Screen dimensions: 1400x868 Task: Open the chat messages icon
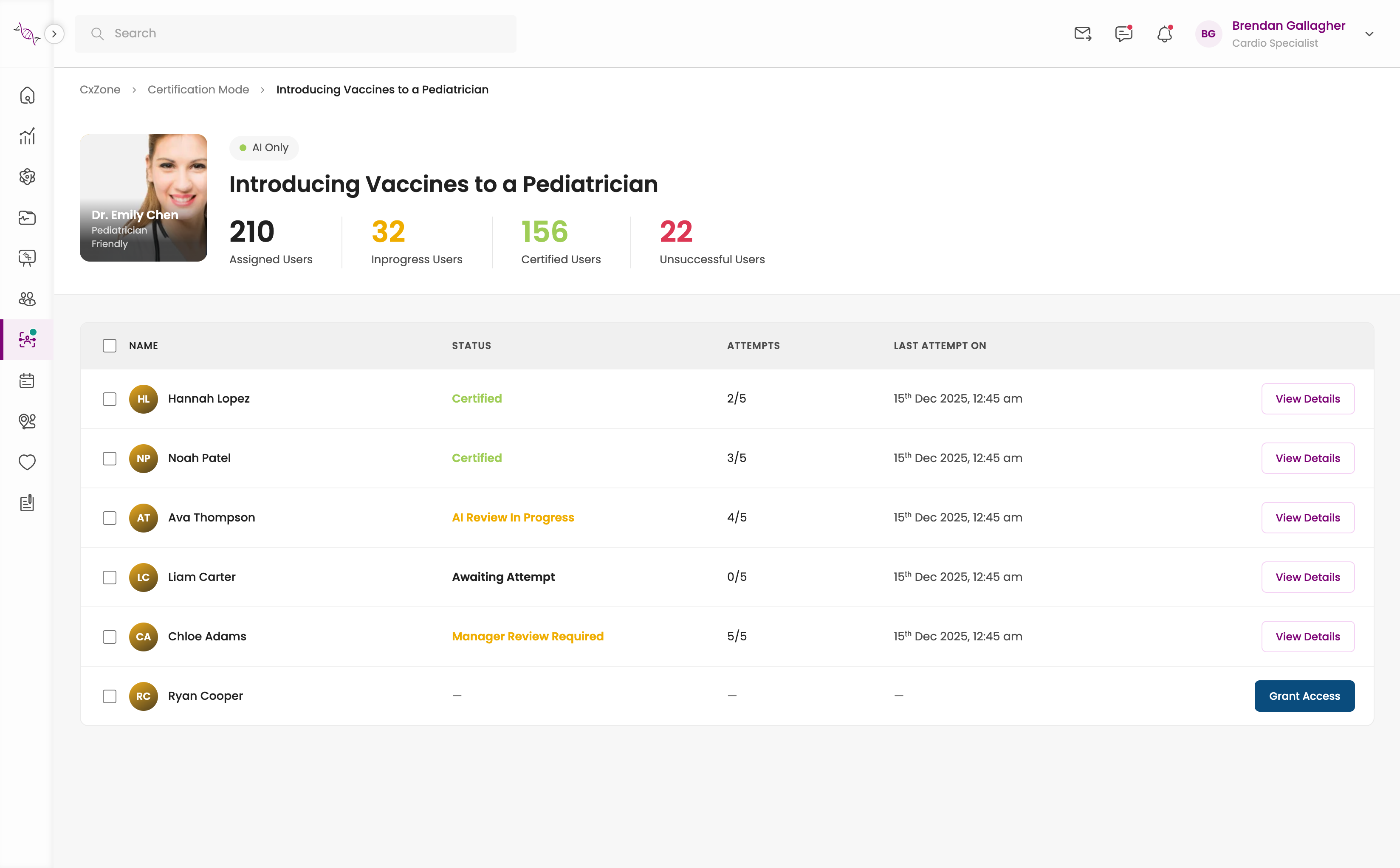[x=1123, y=34]
